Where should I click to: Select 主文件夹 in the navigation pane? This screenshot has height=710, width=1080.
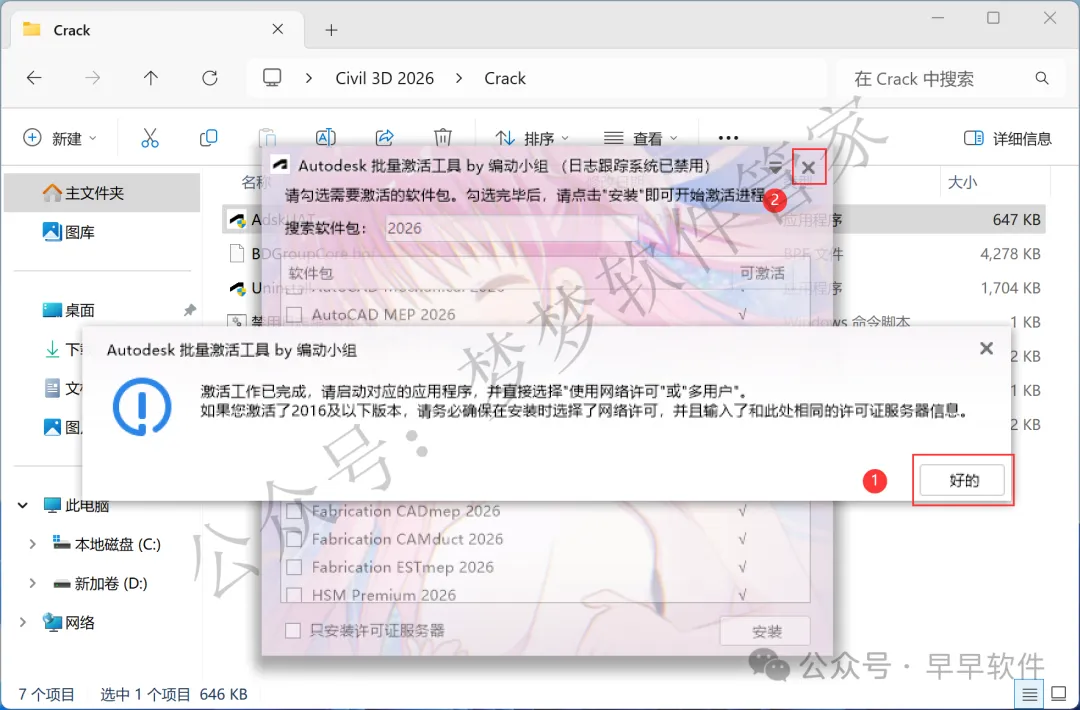click(102, 193)
